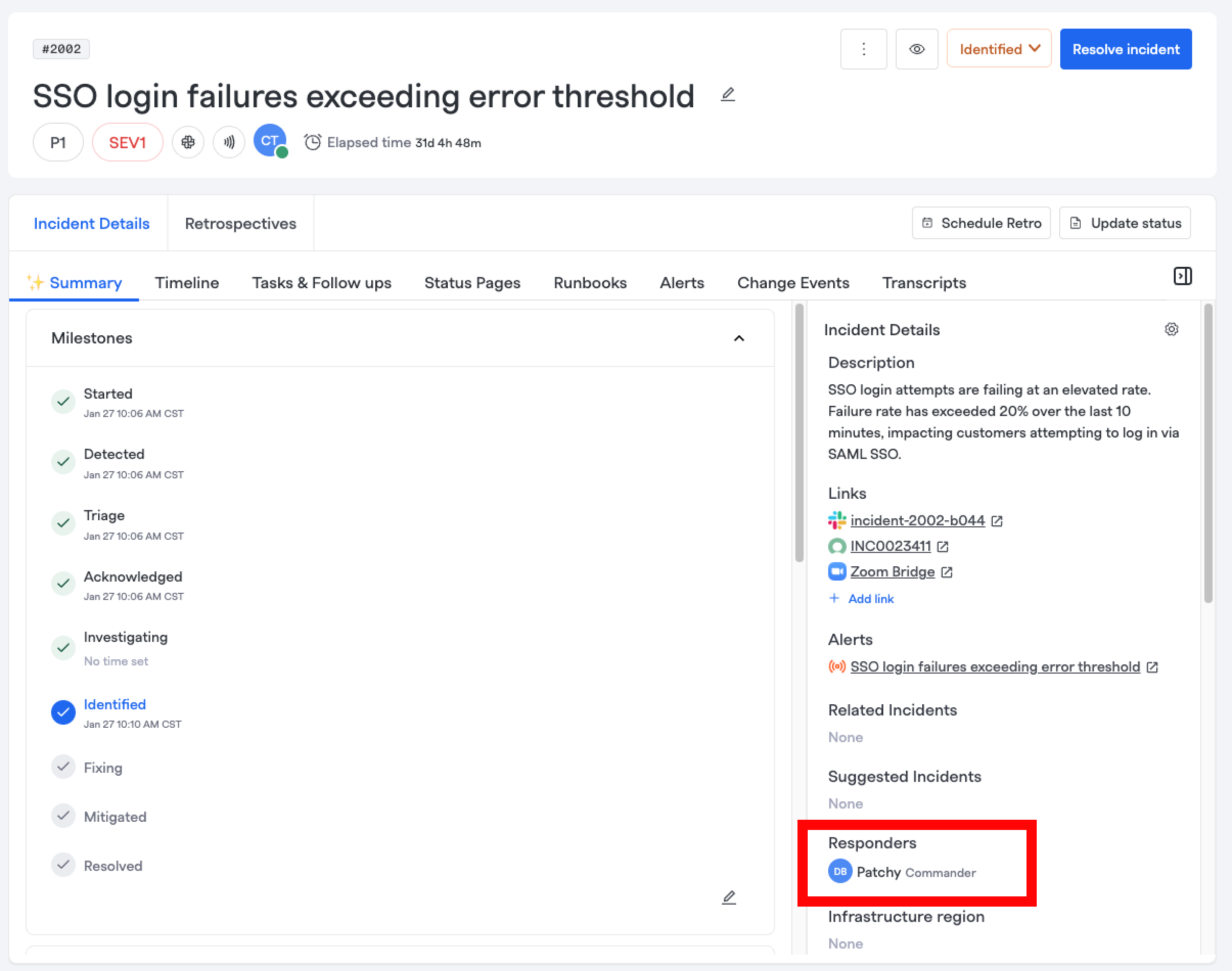Open the Zoom Bridge link
The image size is (1232, 971).
[892, 571]
